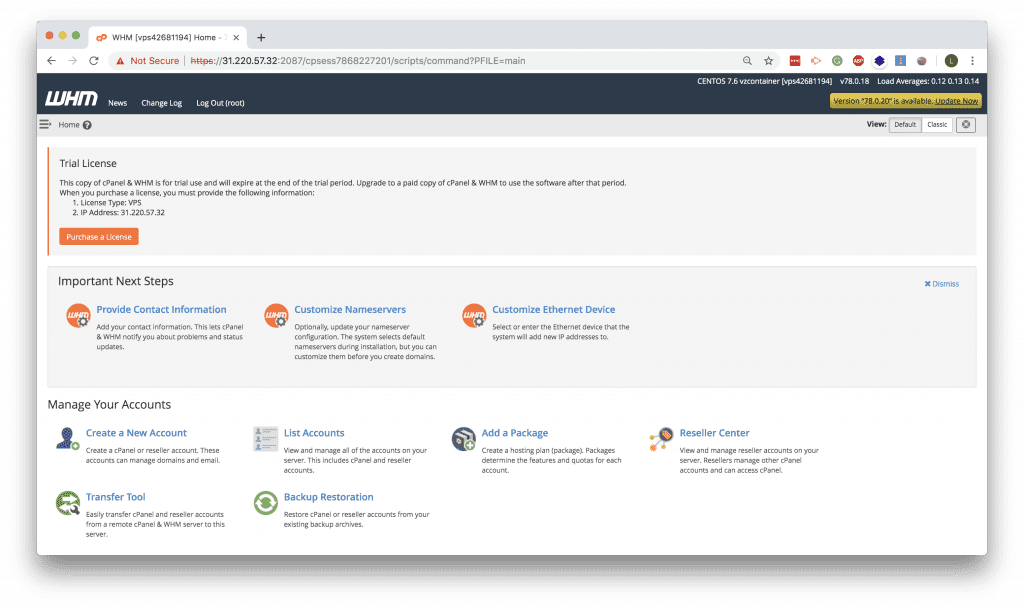Image resolution: width=1024 pixels, height=608 pixels.
Task: Dismiss the Important Next Steps panel
Action: (940, 283)
